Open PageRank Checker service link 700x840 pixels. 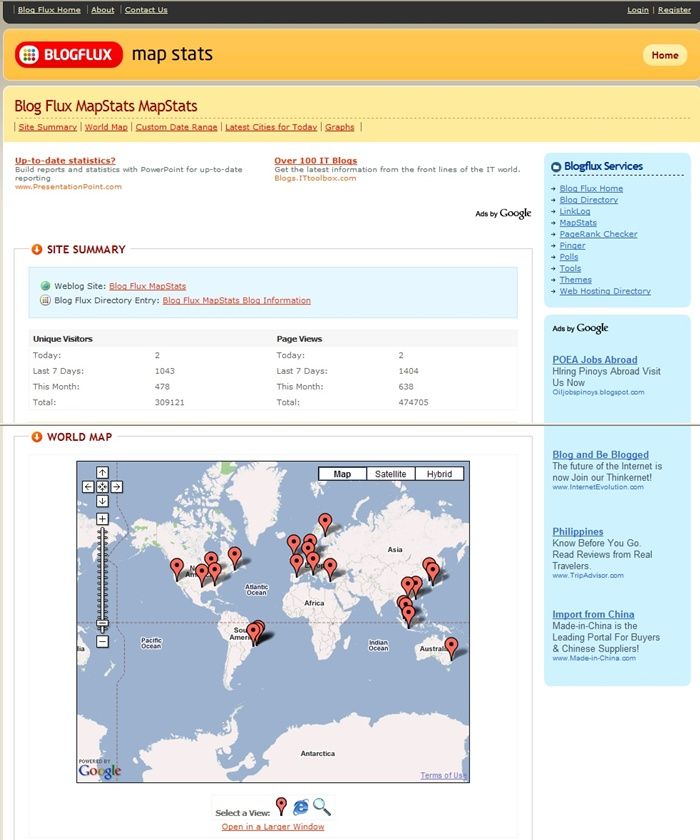598,234
